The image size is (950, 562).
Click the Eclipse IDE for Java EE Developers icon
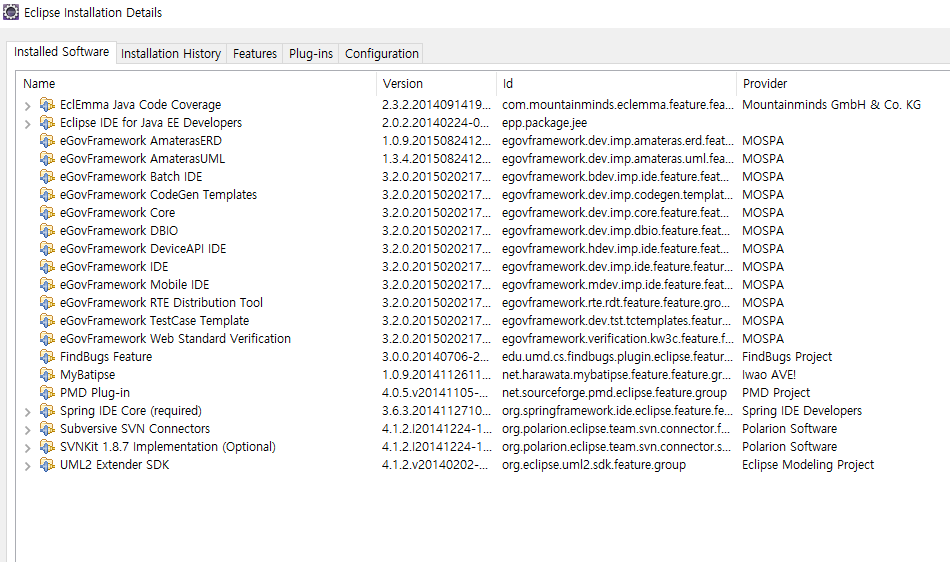pos(47,123)
